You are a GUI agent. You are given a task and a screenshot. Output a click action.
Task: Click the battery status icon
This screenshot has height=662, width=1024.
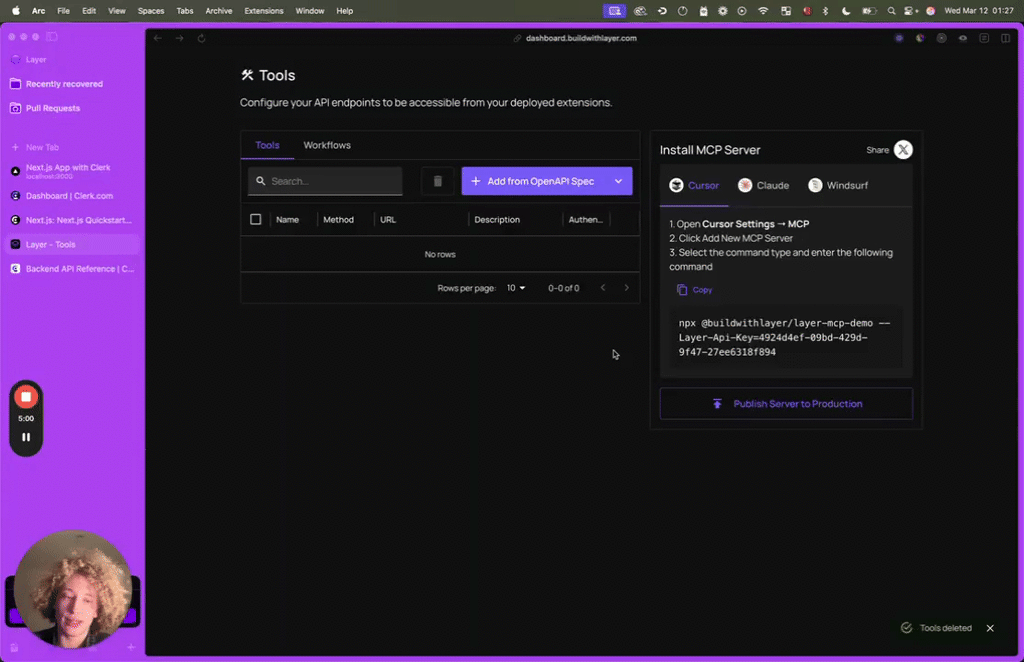click(869, 10)
